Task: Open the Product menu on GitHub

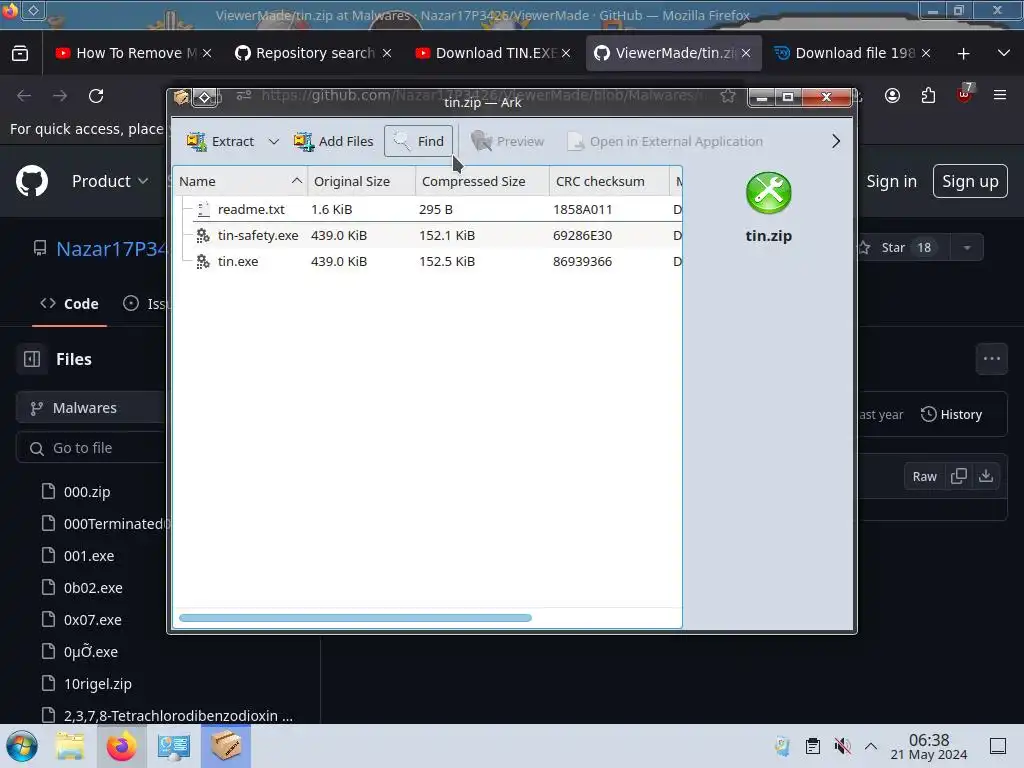Action: pyautogui.click(x=110, y=181)
